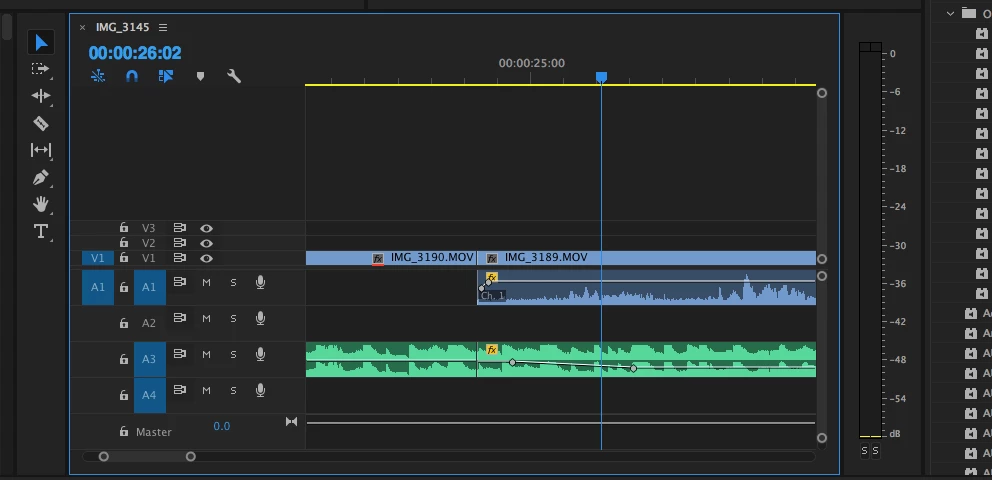The height and width of the screenshot is (480, 992).
Task: Click Master track output assignment icon
Action: pos(291,422)
